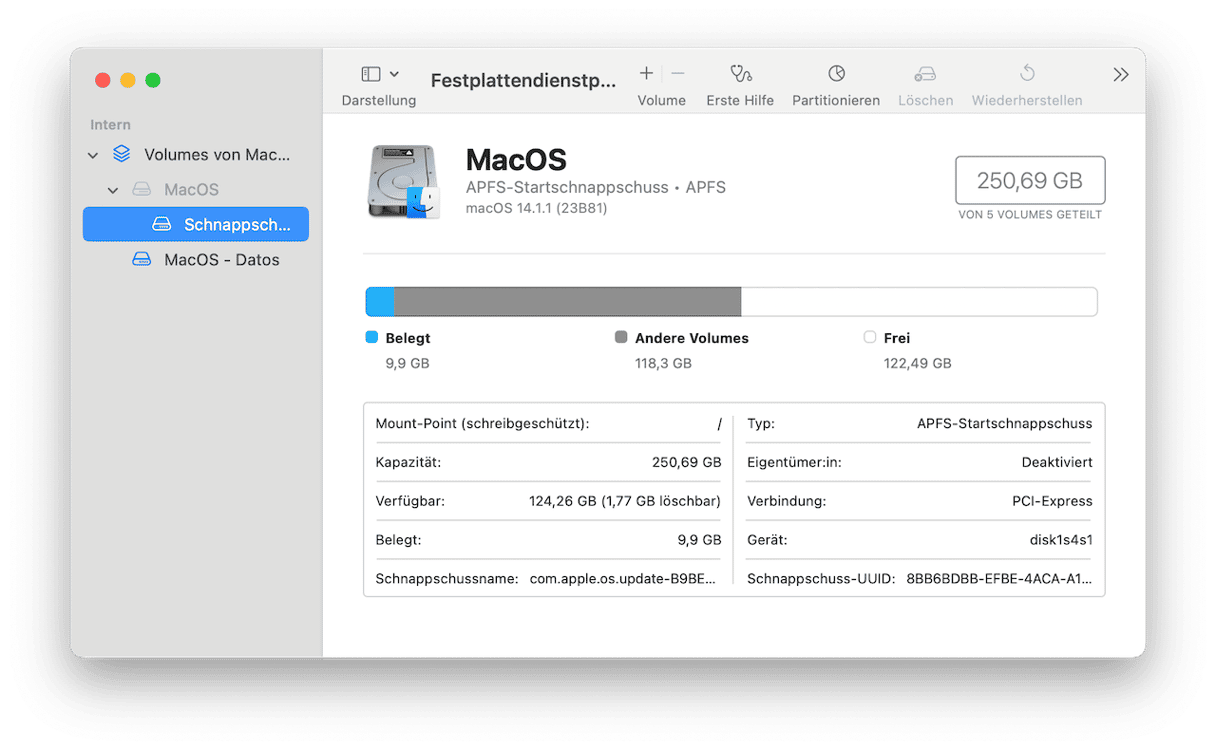Click the grey Andere Volumes bar segment

click(x=567, y=302)
